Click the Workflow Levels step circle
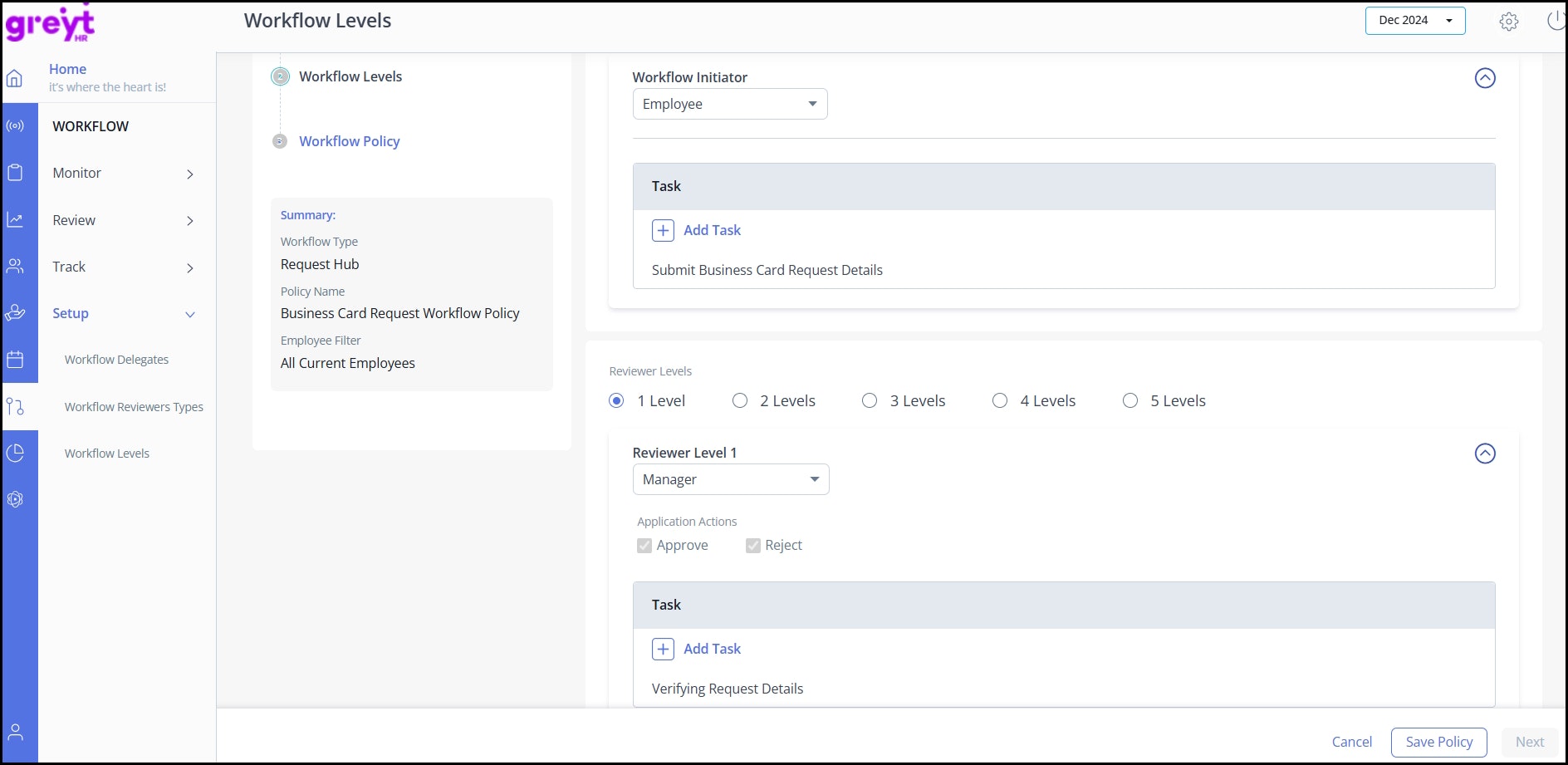The height and width of the screenshot is (765, 1568). pos(281,76)
